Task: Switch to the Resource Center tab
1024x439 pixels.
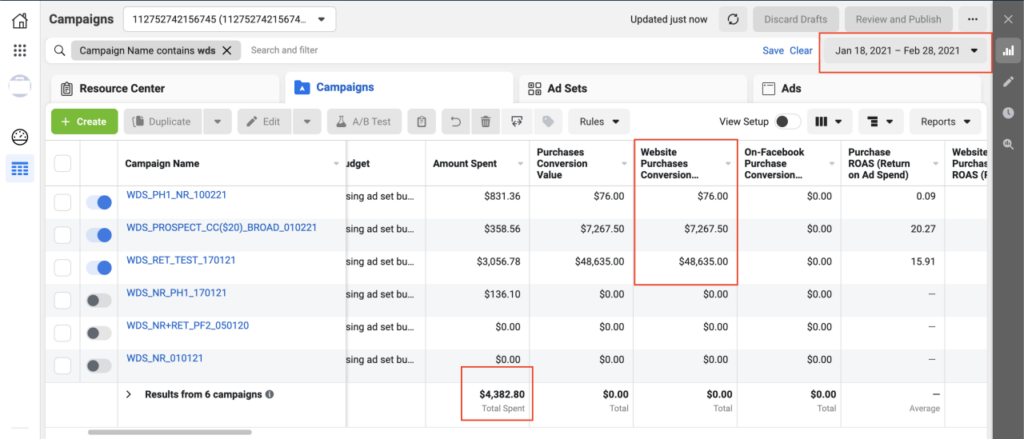Action: pos(165,88)
